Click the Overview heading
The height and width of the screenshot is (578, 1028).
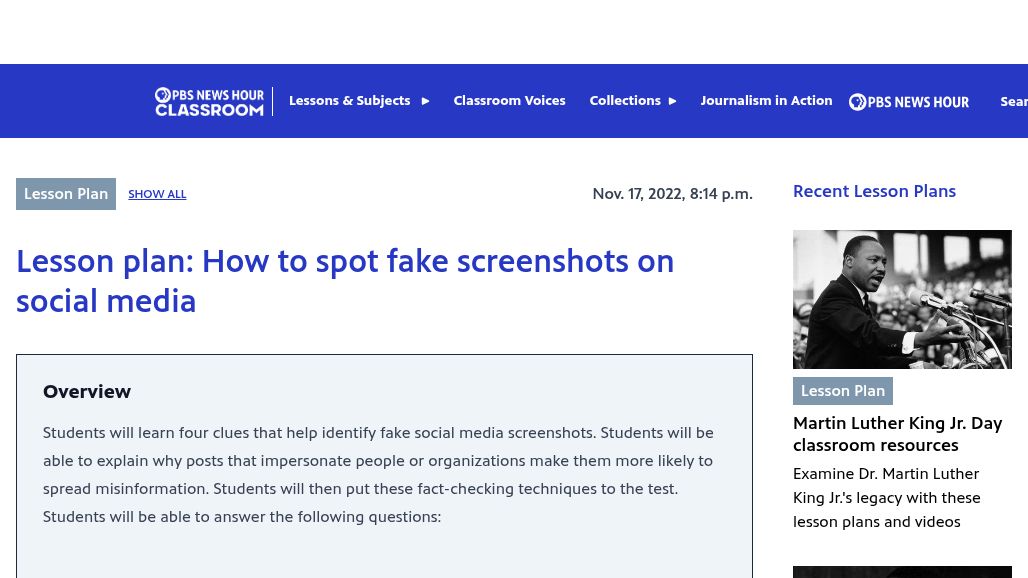point(87,392)
